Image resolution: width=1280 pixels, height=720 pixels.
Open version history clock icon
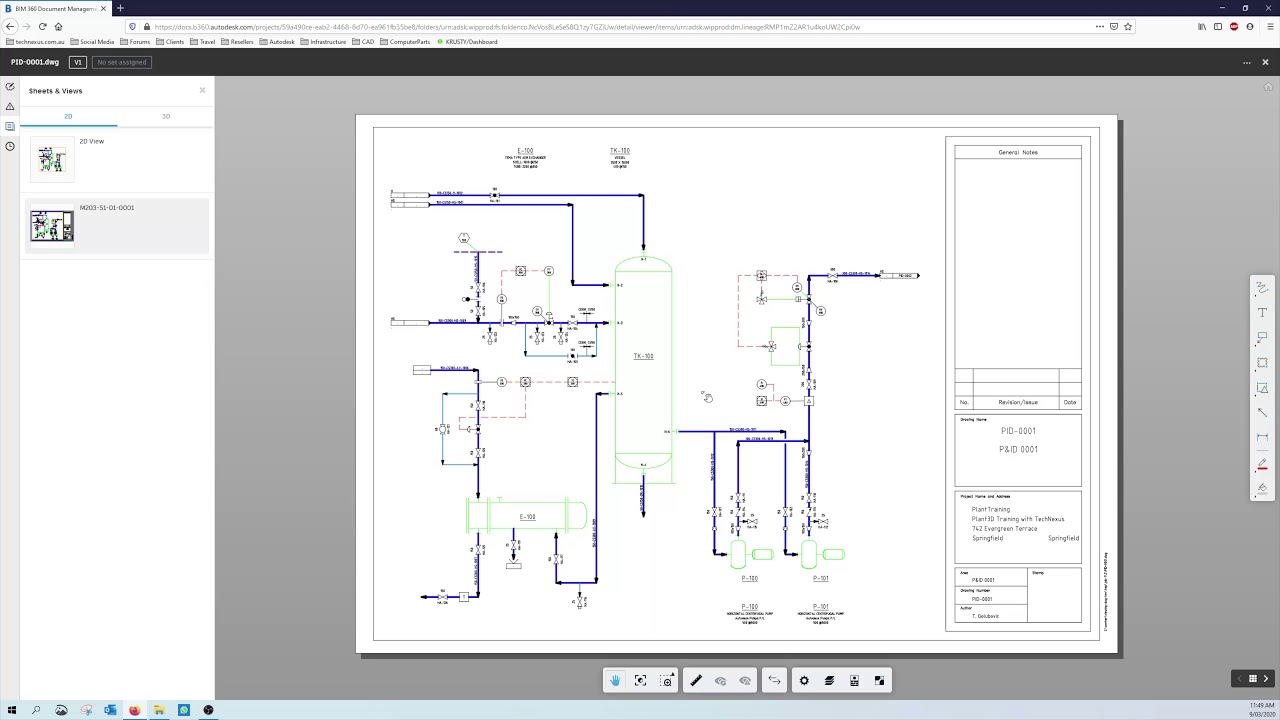[x=10, y=146]
